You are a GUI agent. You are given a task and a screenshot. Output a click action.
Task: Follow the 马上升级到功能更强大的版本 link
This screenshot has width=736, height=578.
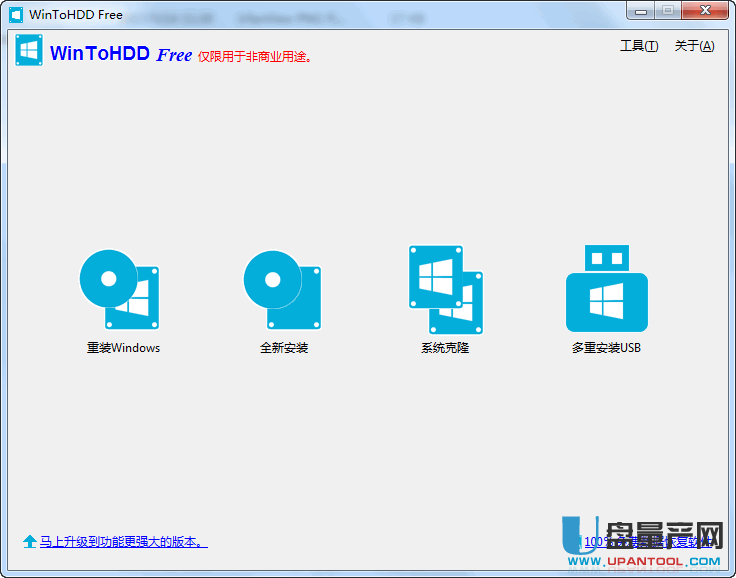click(123, 542)
